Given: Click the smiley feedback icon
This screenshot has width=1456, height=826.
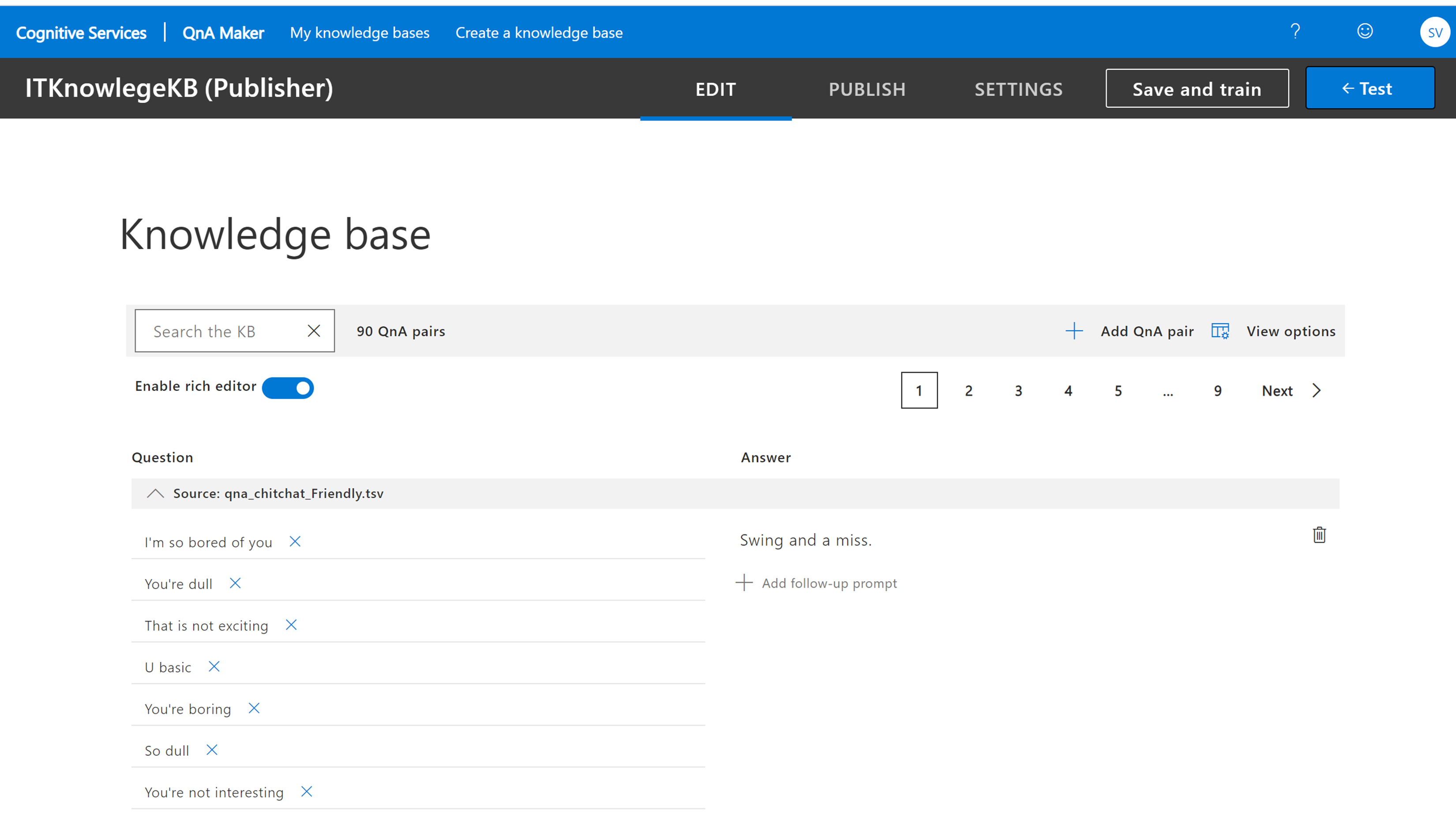Looking at the screenshot, I should point(1365,31).
